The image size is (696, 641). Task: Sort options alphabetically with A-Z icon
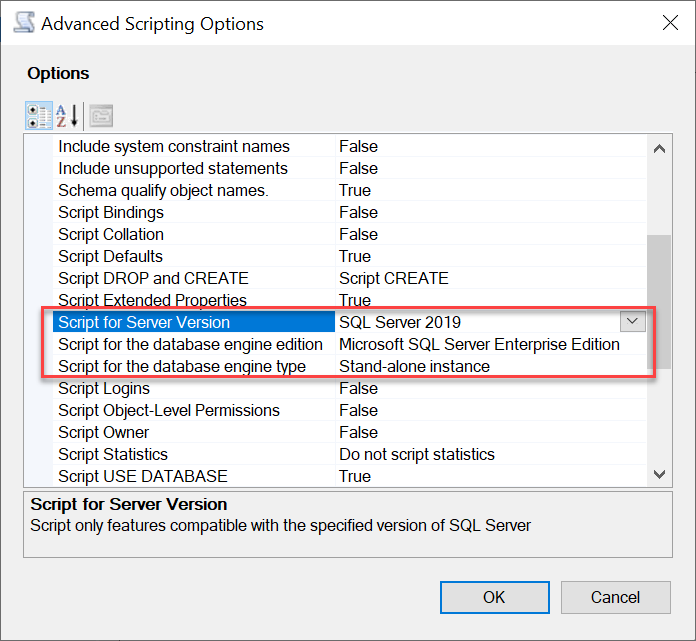click(x=67, y=116)
